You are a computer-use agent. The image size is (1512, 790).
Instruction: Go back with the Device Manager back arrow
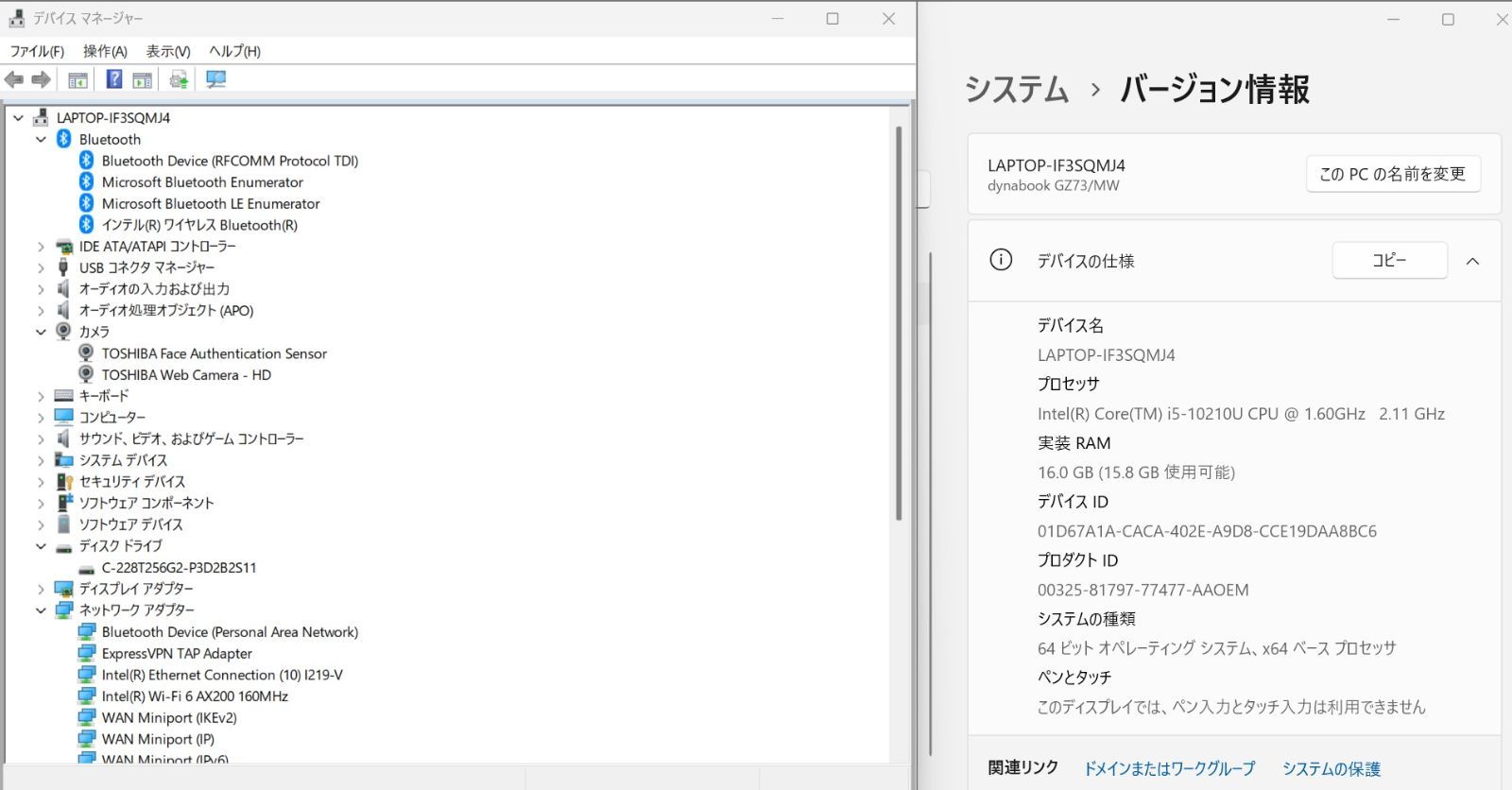14,80
